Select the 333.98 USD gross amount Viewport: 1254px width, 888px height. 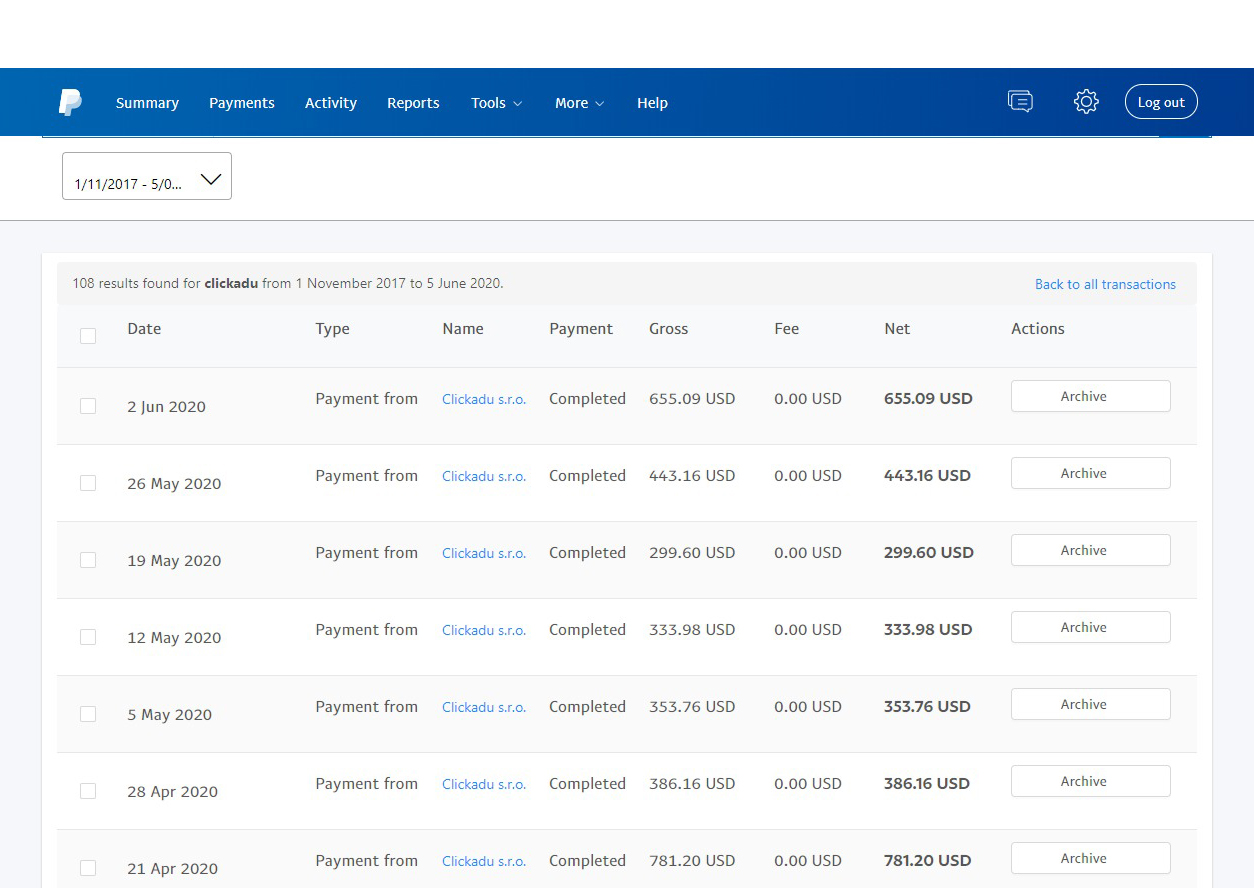click(x=692, y=630)
